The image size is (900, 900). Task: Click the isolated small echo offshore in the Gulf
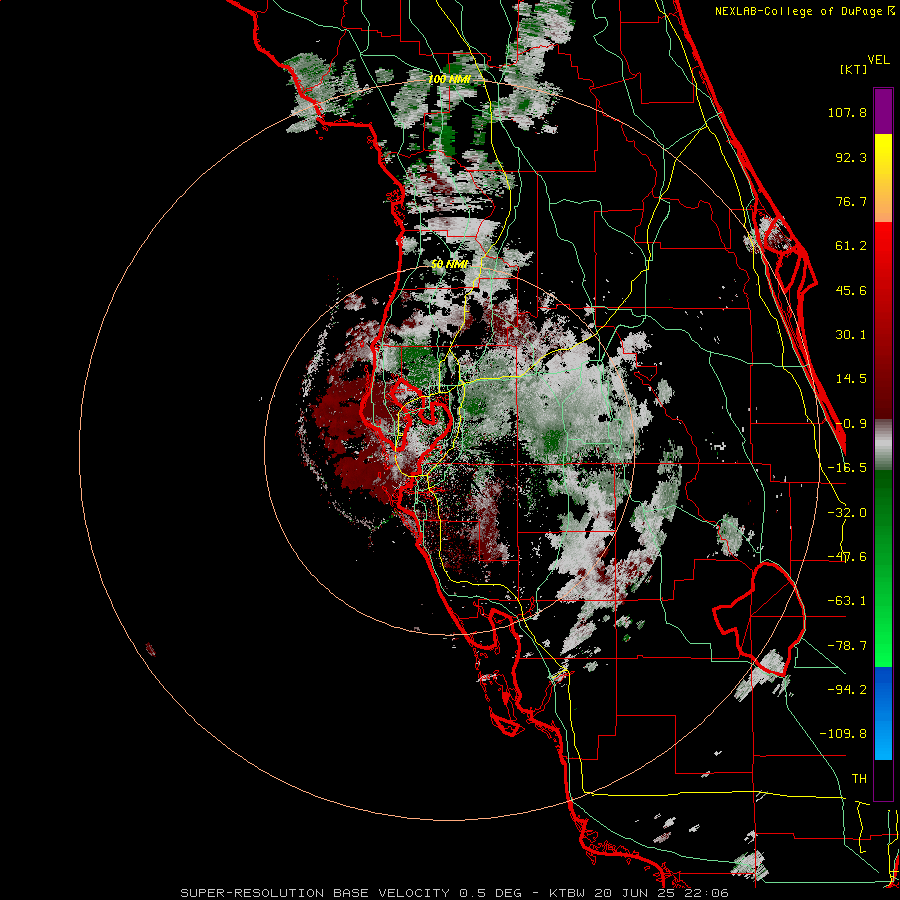pyautogui.click(x=150, y=650)
